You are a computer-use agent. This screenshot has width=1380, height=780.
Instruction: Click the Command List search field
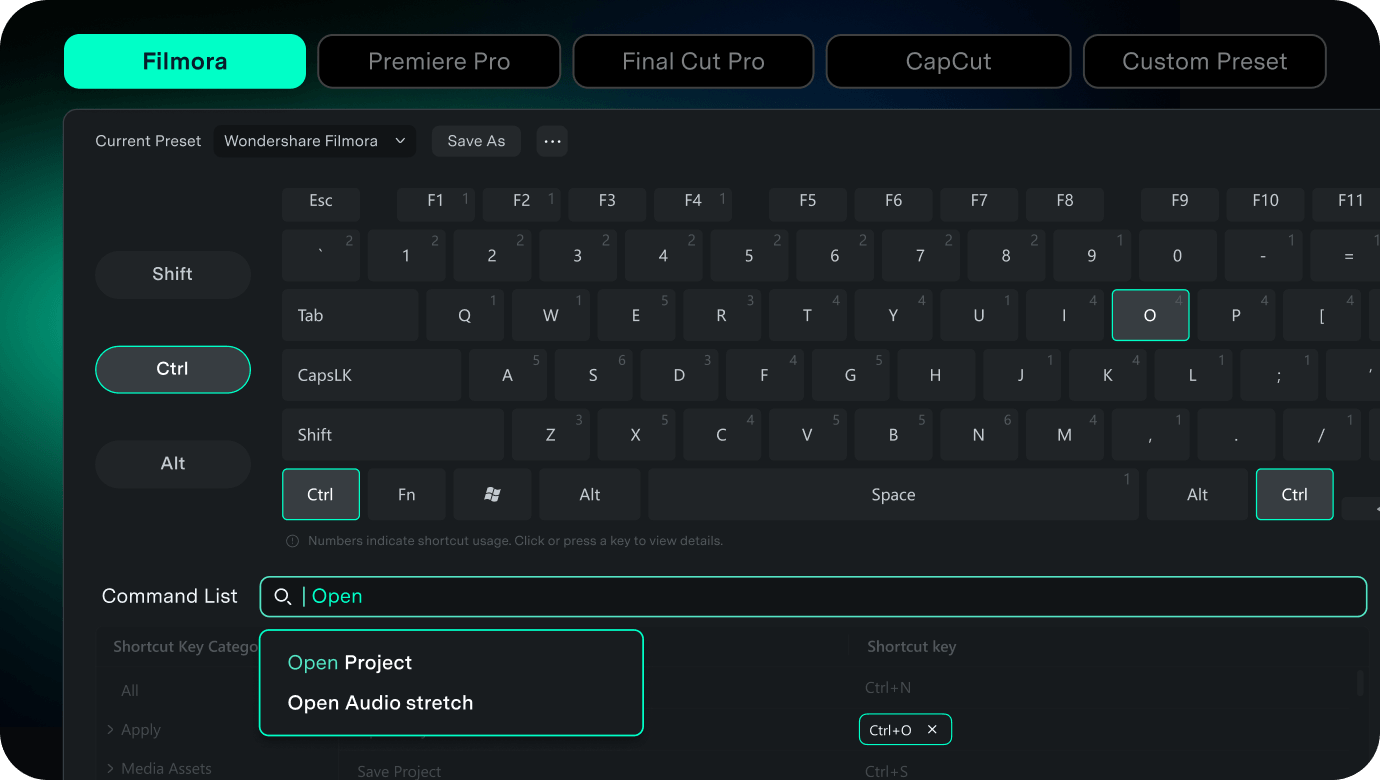pyautogui.click(x=813, y=597)
